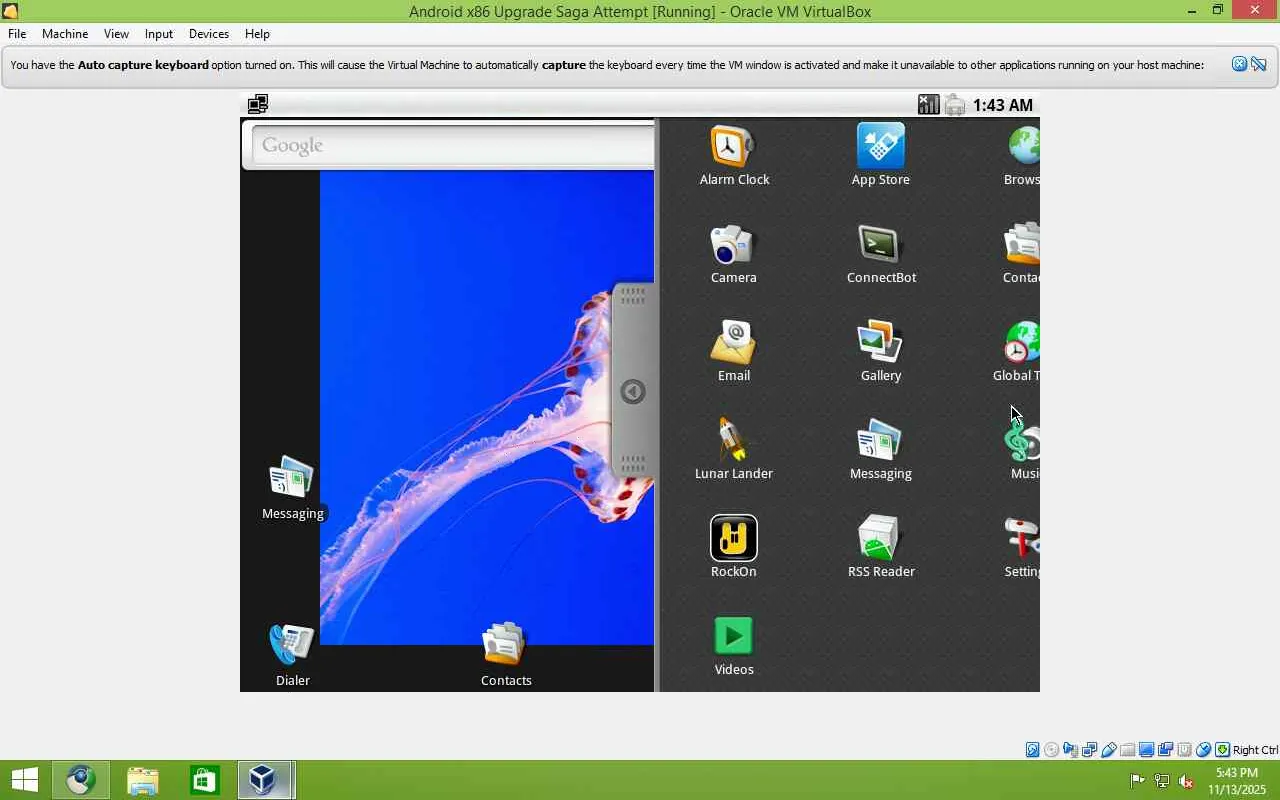Open the Gallery app
The width and height of the screenshot is (1280, 800).
880,352
